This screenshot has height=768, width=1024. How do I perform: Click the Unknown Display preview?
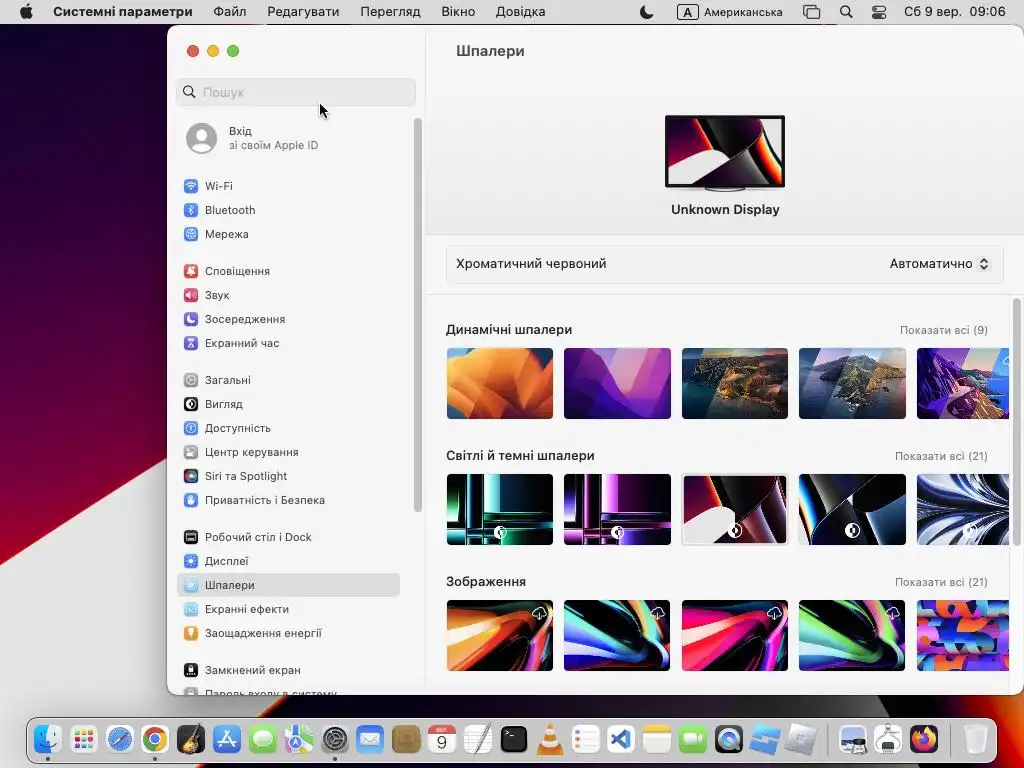pos(725,153)
